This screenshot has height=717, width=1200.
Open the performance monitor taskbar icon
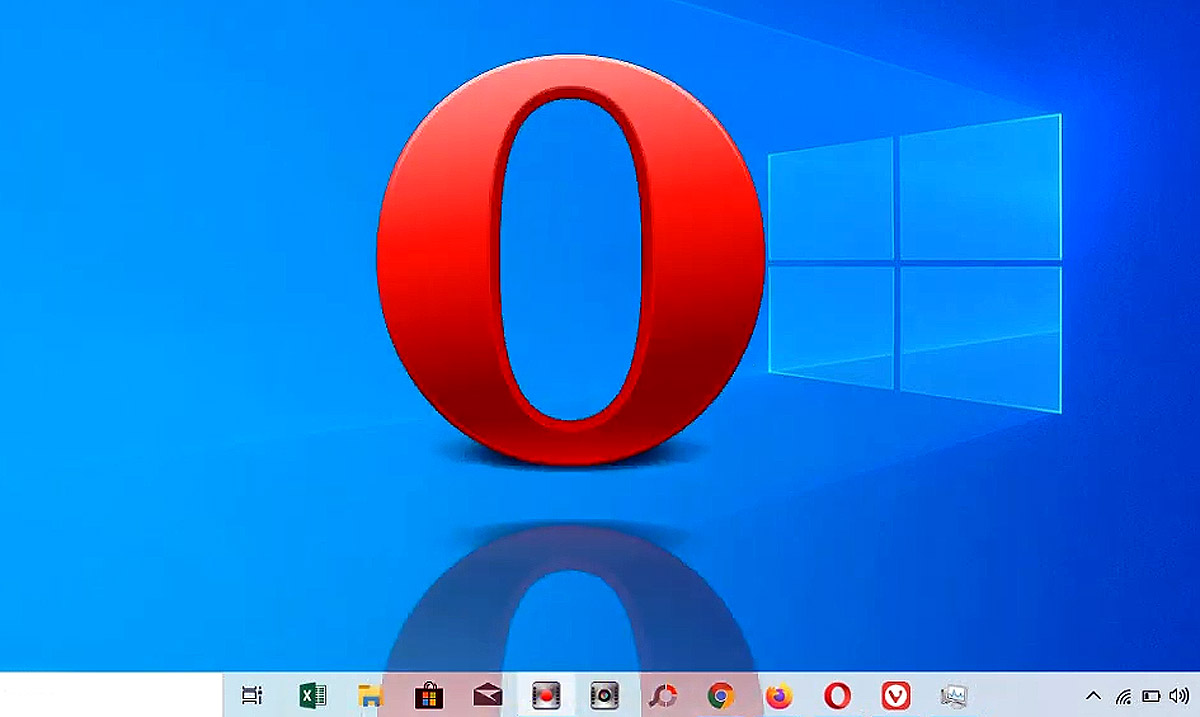tap(954, 695)
